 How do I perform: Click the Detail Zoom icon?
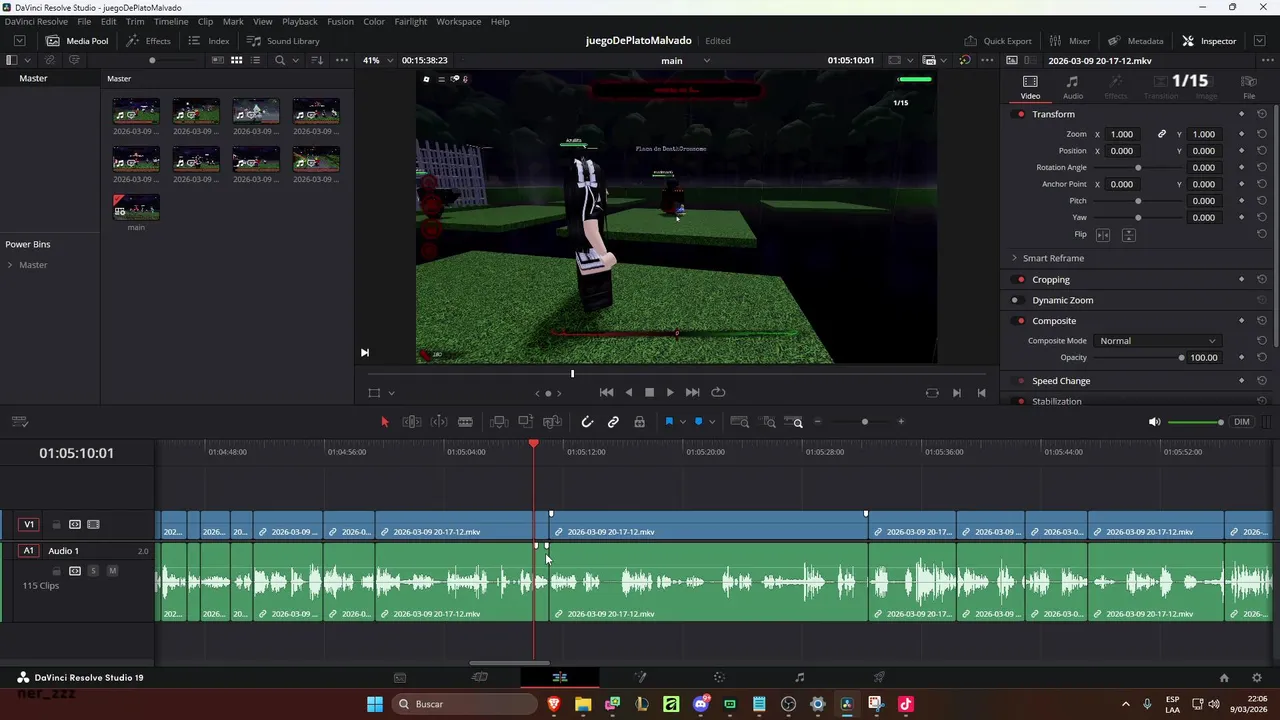point(768,422)
